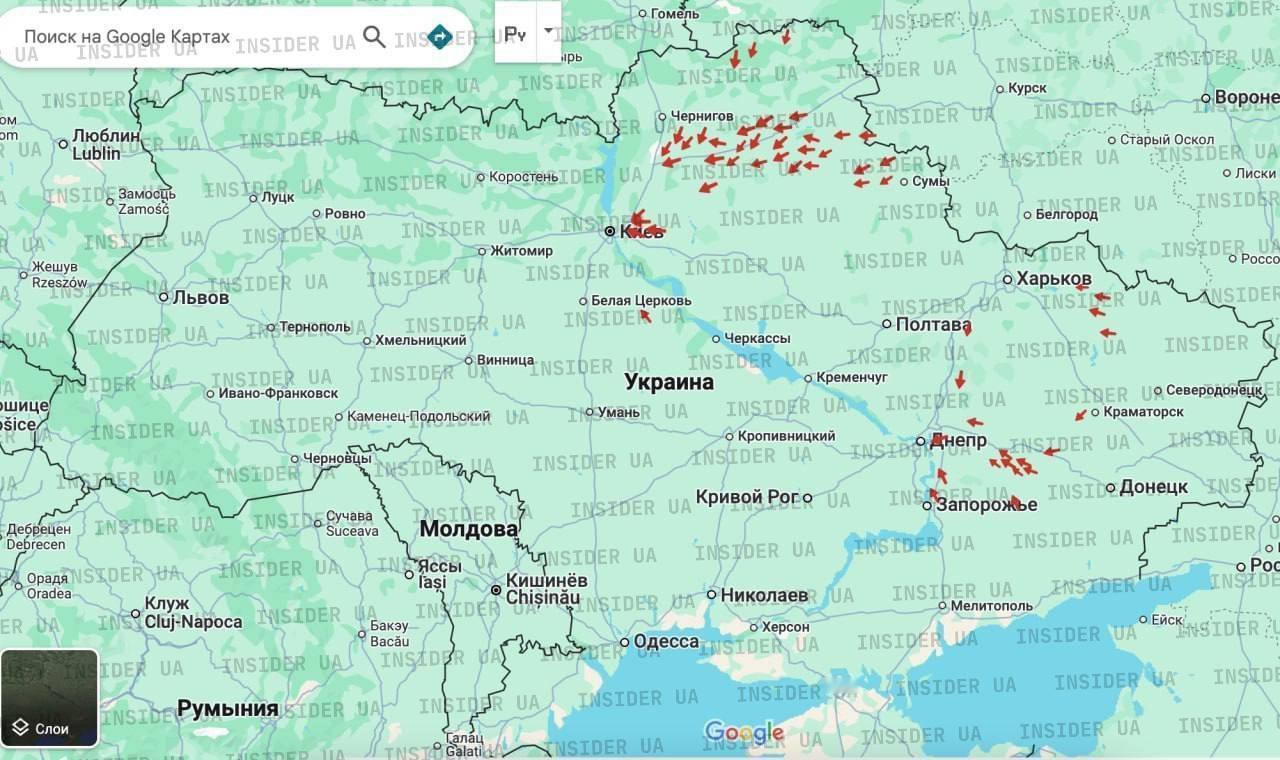Select the 'Луцк' city label

pos(278,197)
